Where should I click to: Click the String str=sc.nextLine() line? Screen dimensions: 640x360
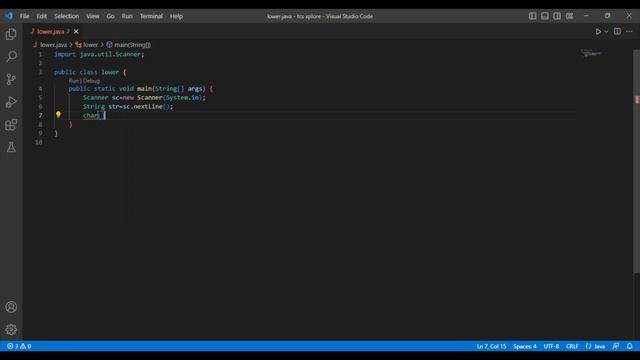[x=128, y=107]
